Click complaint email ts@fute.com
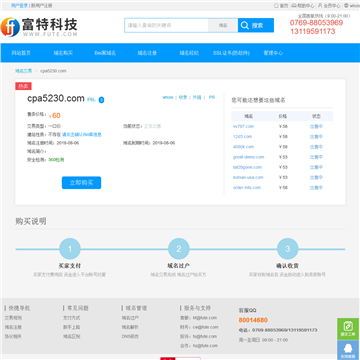Screen dimensions: 360x360 coord(205,336)
